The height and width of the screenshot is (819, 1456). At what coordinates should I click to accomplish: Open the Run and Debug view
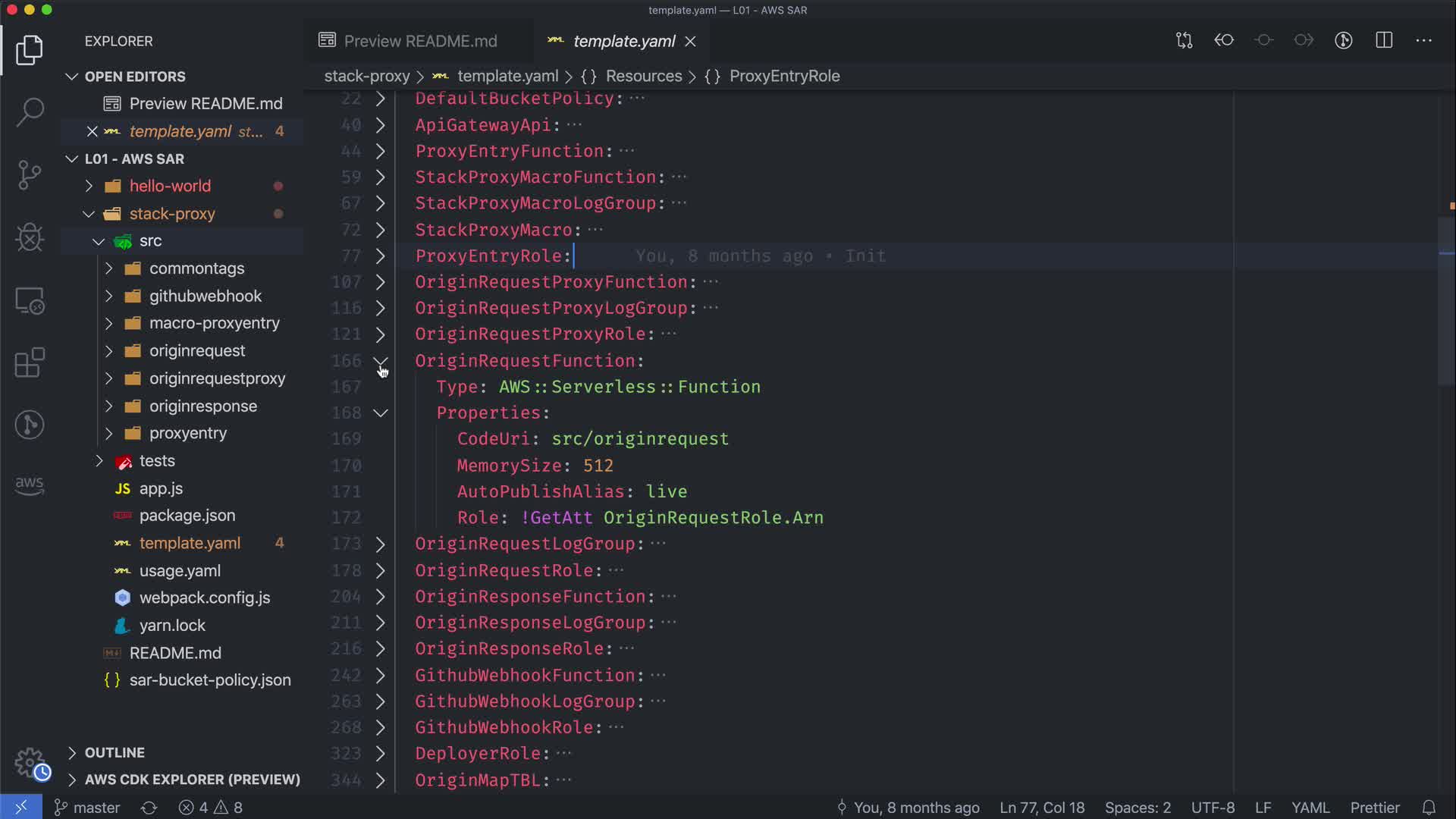click(30, 237)
